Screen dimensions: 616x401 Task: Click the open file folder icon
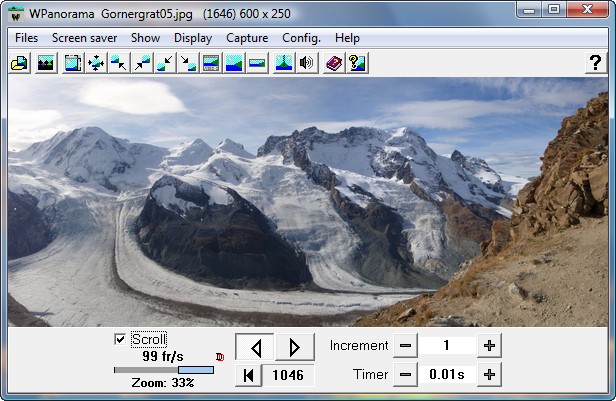click(x=19, y=63)
